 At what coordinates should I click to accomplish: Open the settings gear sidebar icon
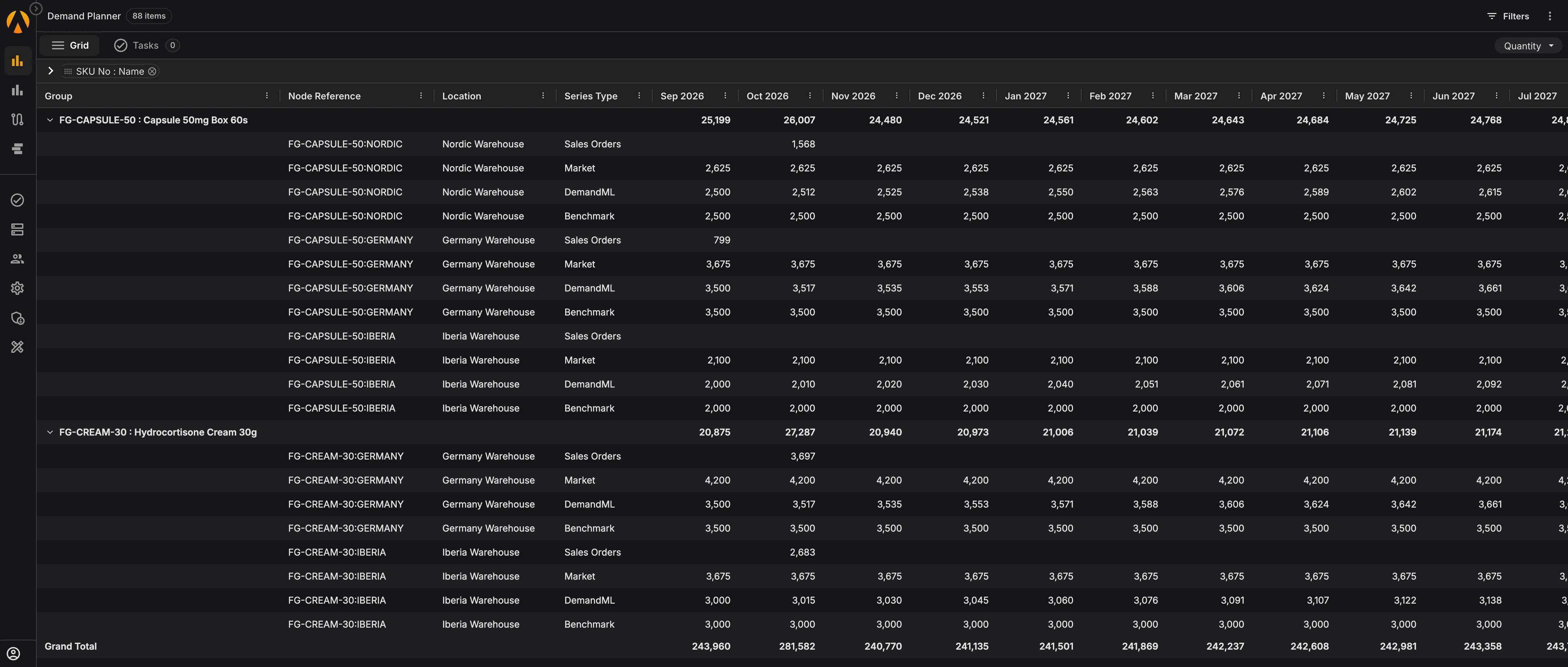coord(18,288)
